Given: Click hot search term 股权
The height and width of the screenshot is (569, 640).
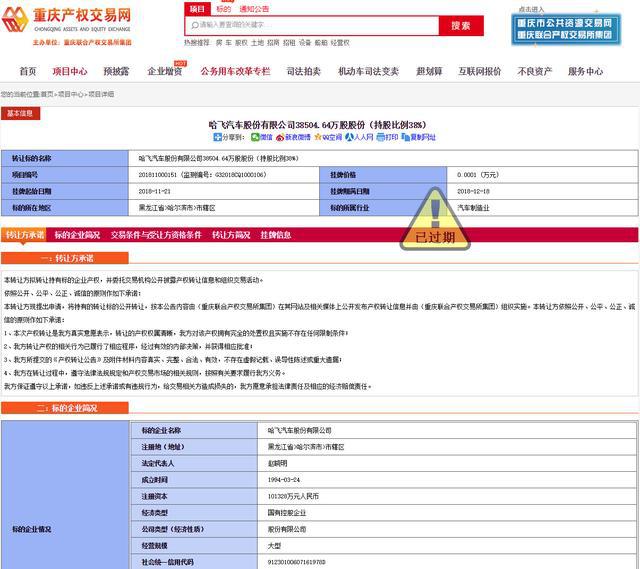Looking at the screenshot, I should (241, 42).
